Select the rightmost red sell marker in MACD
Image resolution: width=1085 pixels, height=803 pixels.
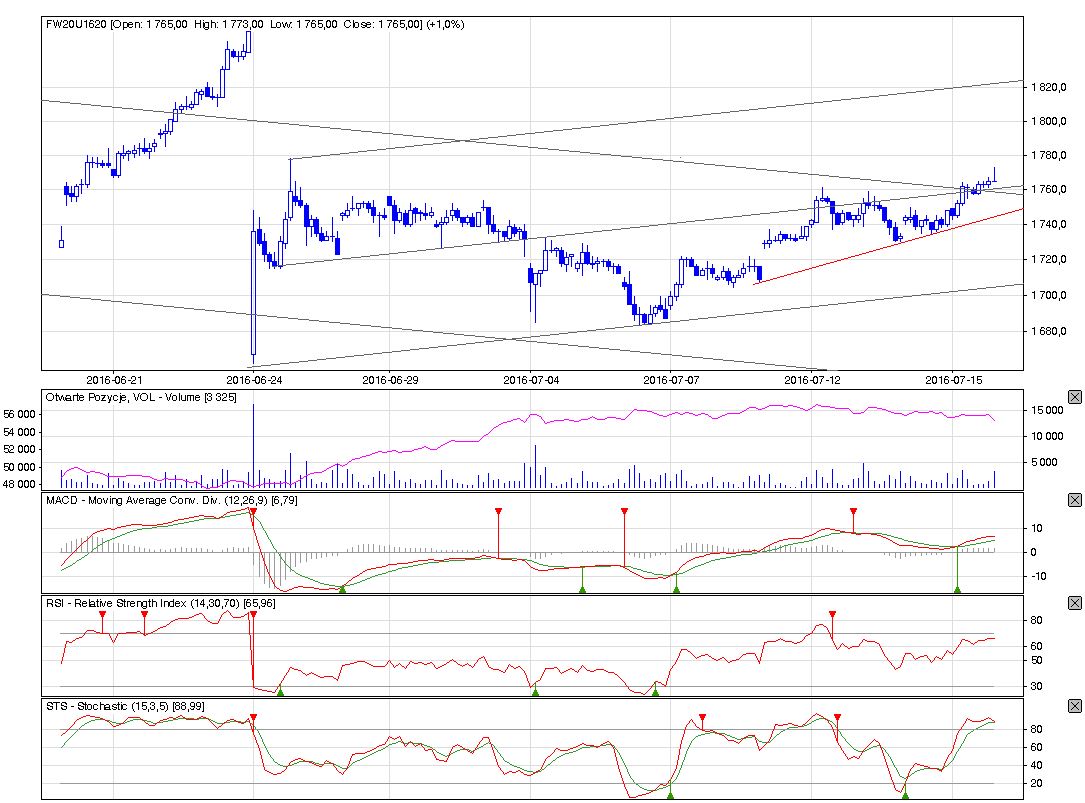click(x=853, y=512)
